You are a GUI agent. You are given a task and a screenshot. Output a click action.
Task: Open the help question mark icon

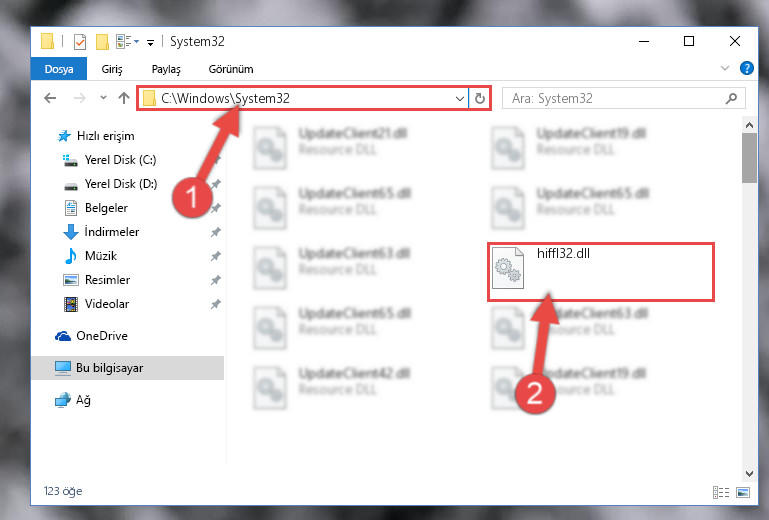pyautogui.click(x=746, y=68)
